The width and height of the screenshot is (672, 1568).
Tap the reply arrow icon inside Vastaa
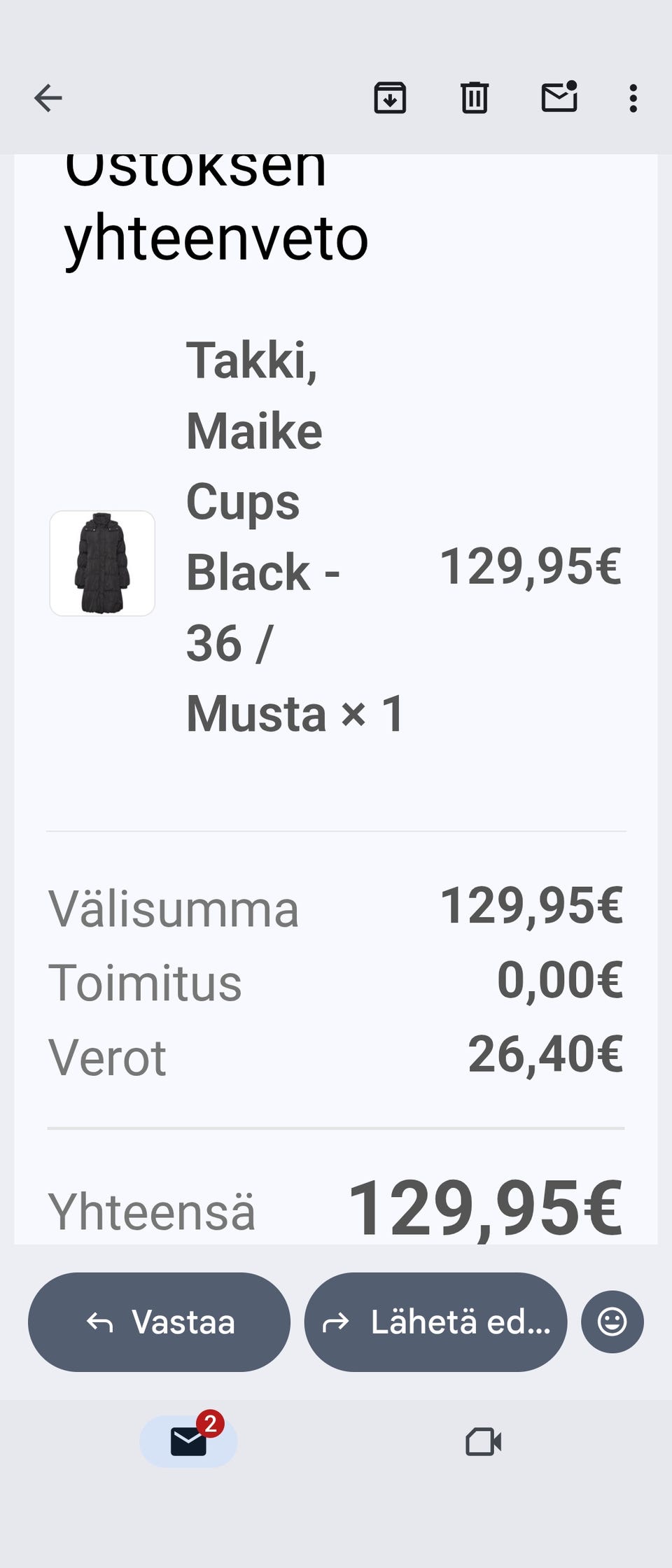tap(100, 1322)
